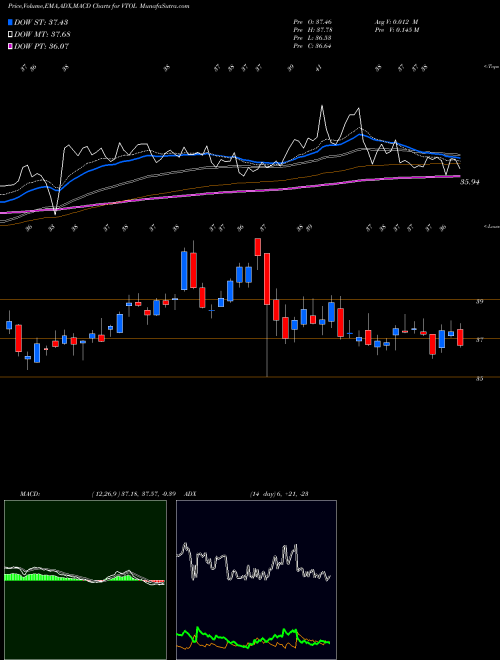
Task: Click the 'Pre V: 0.145 M' volume text
Action: [396, 29]
